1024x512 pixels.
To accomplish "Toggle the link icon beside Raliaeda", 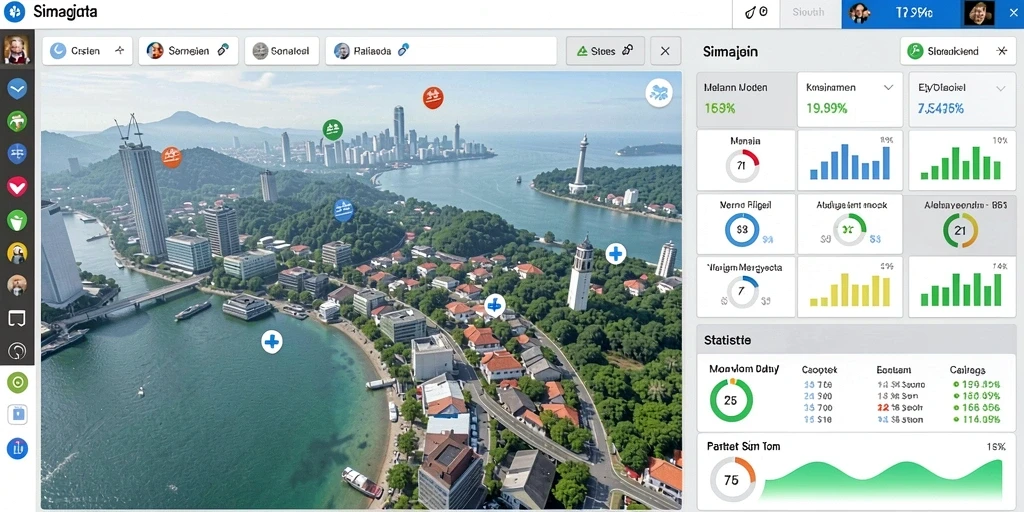I will click(x=403, y=50).
